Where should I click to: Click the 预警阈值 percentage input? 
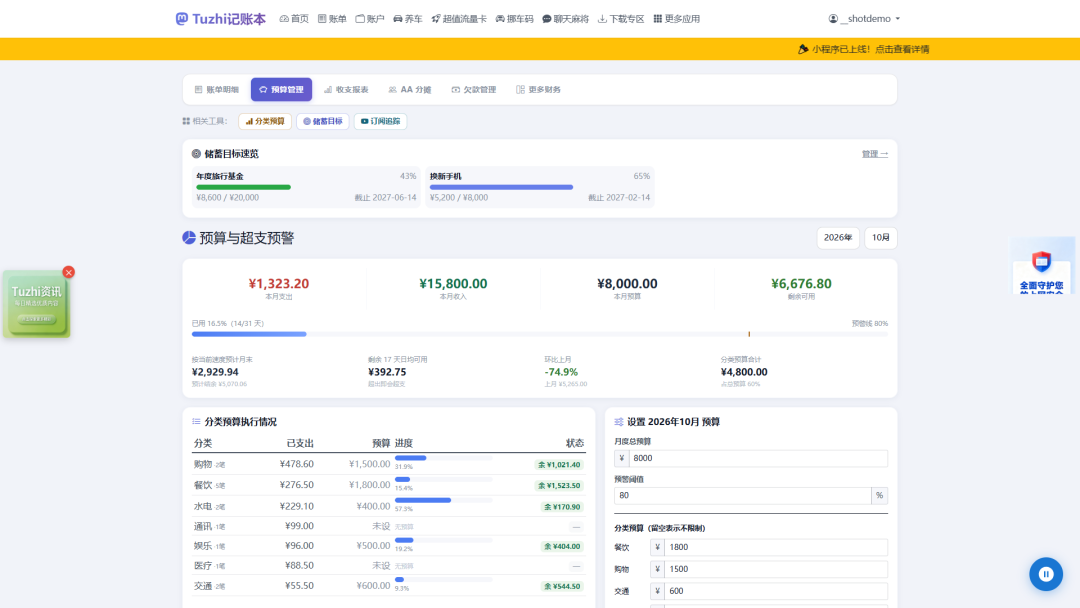tap(742, 496)
